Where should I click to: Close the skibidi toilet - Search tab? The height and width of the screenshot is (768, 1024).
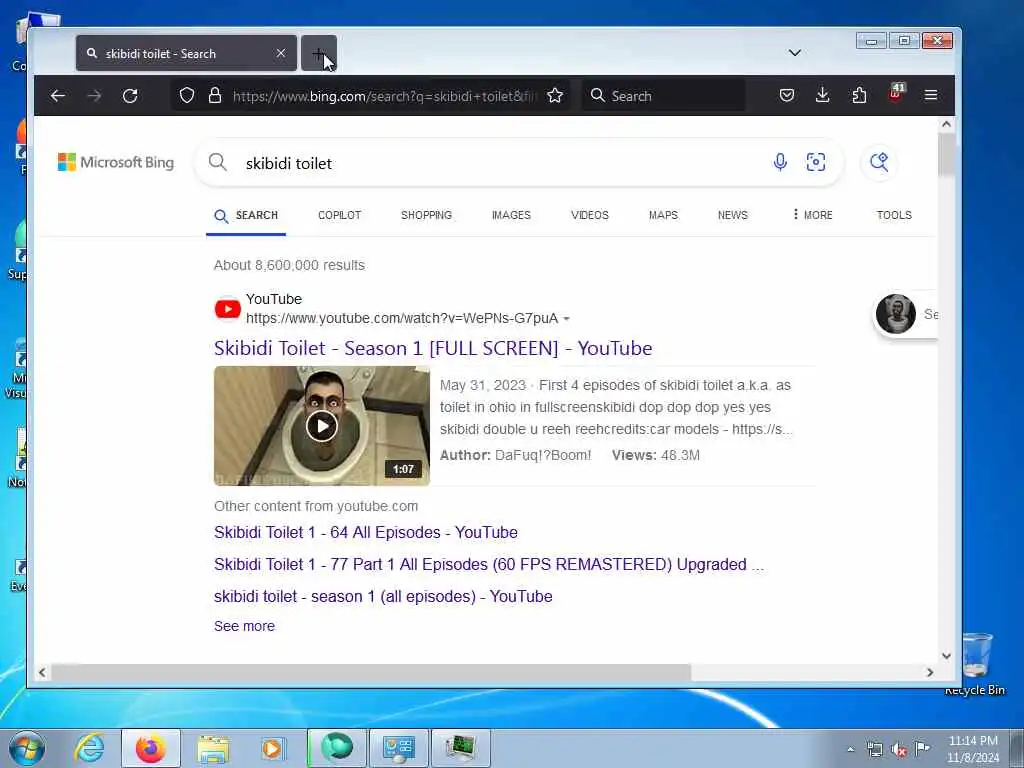[x=281, y=53]
